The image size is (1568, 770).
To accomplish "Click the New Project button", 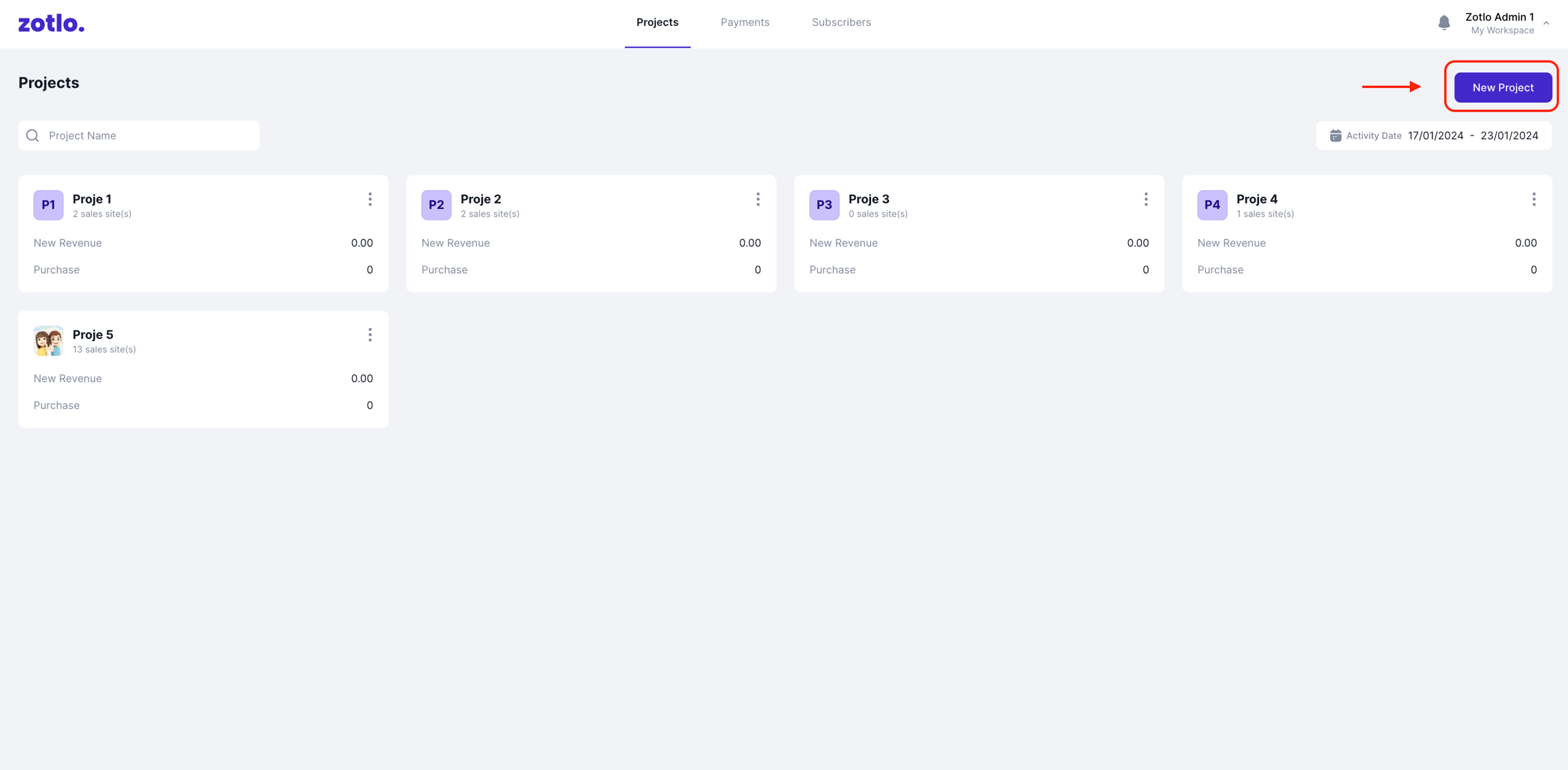I will tap(1503, 87).
